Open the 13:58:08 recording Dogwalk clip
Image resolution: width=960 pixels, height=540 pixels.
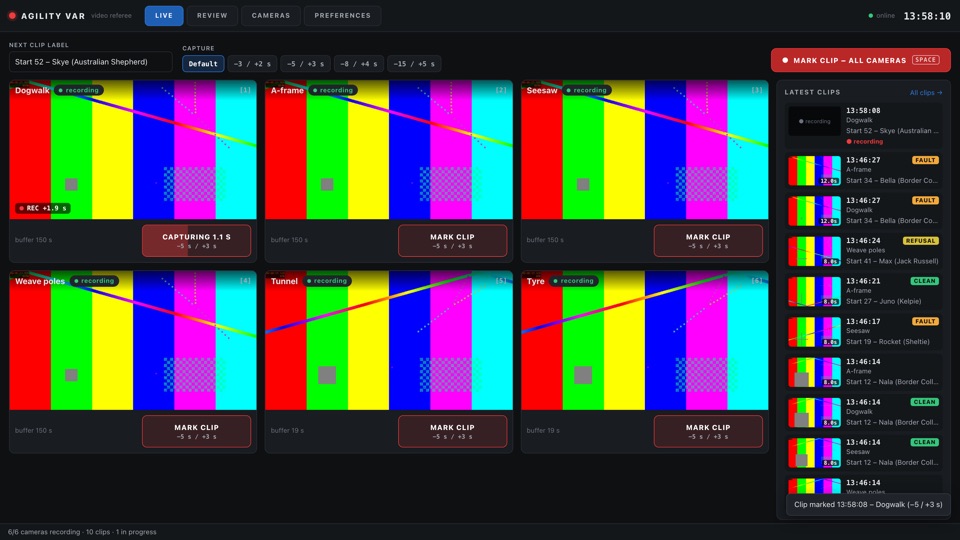[x=863, y=126]
